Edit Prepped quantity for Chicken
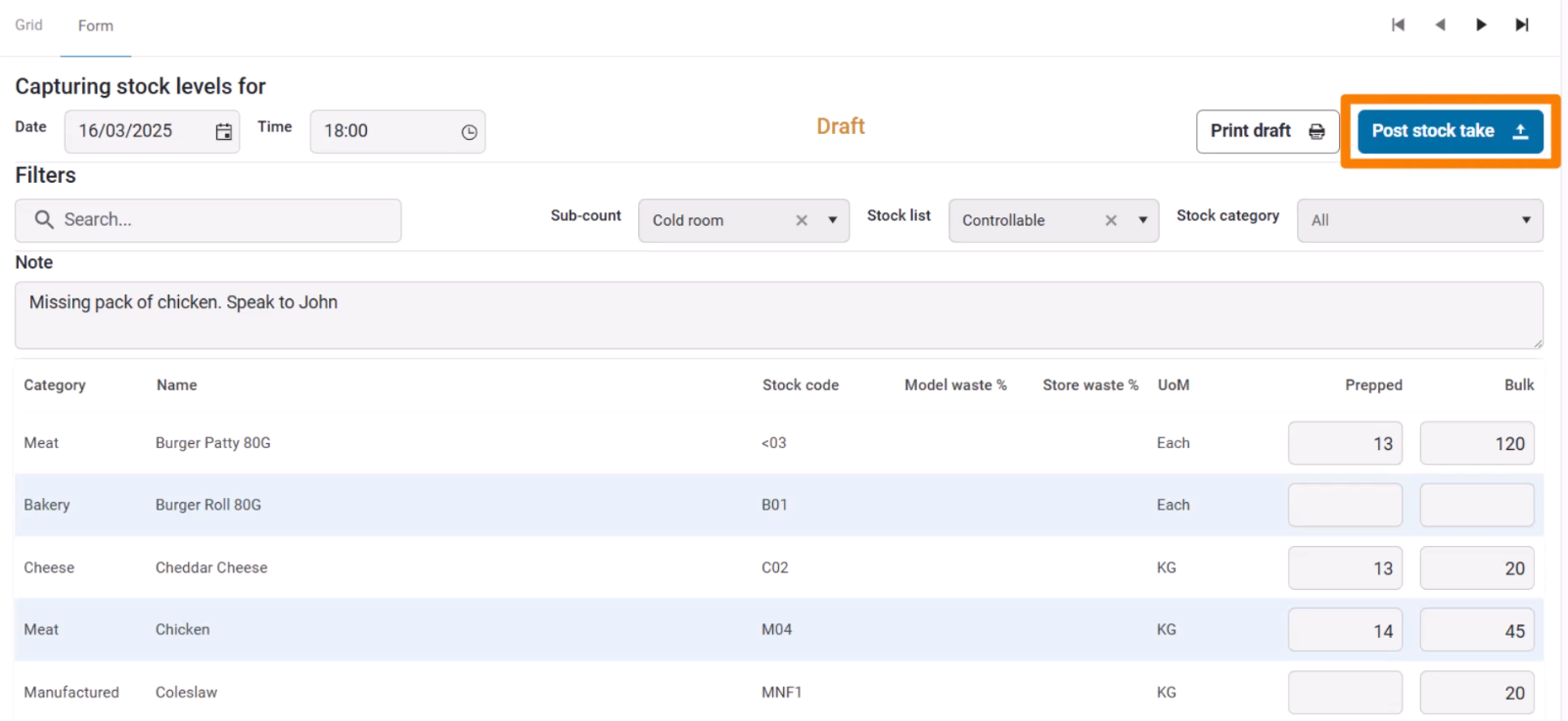The width and height of the screenshot is (1568, 721). click(1346, 630)
